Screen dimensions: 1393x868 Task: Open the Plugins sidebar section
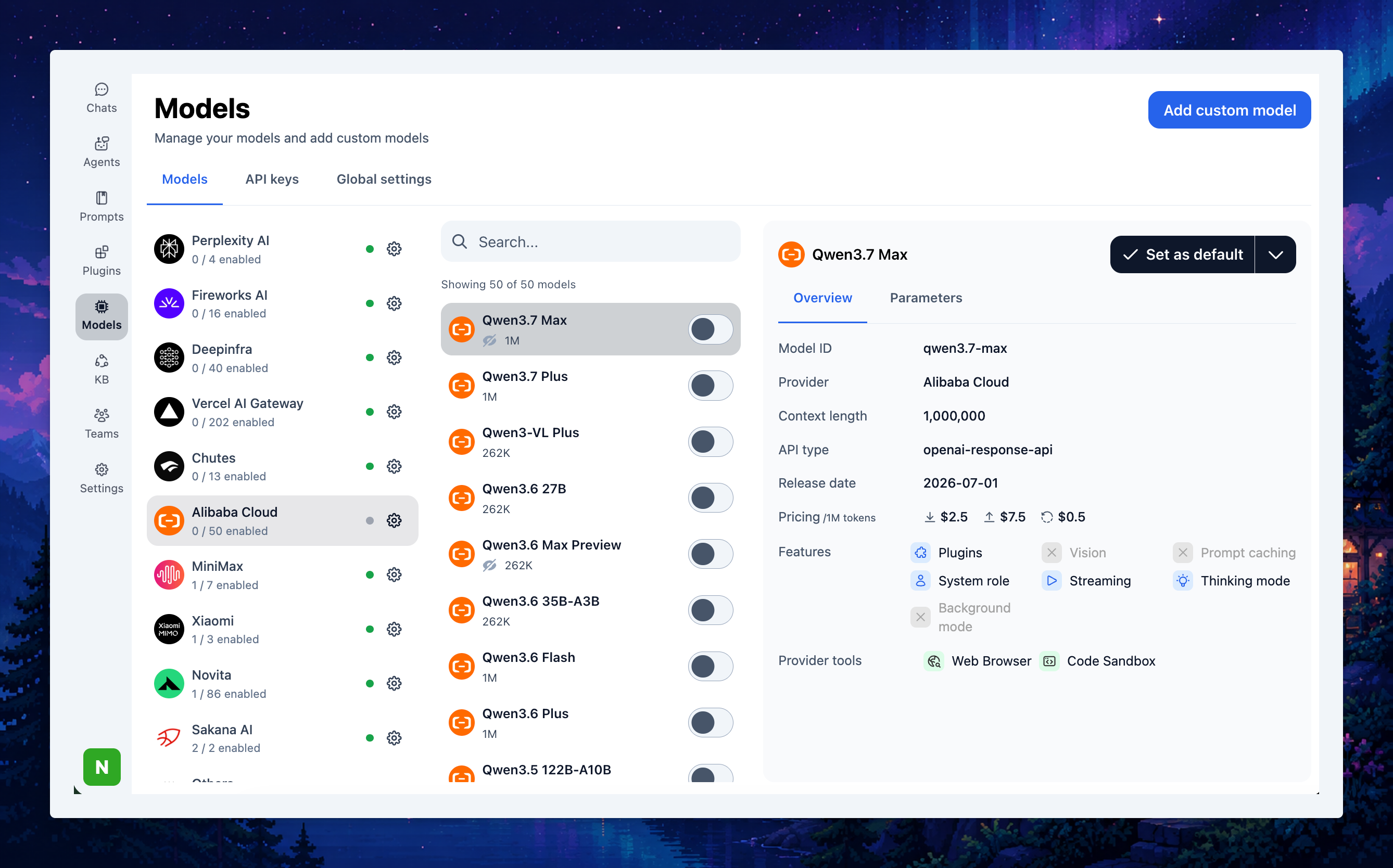tap(102, 261)
